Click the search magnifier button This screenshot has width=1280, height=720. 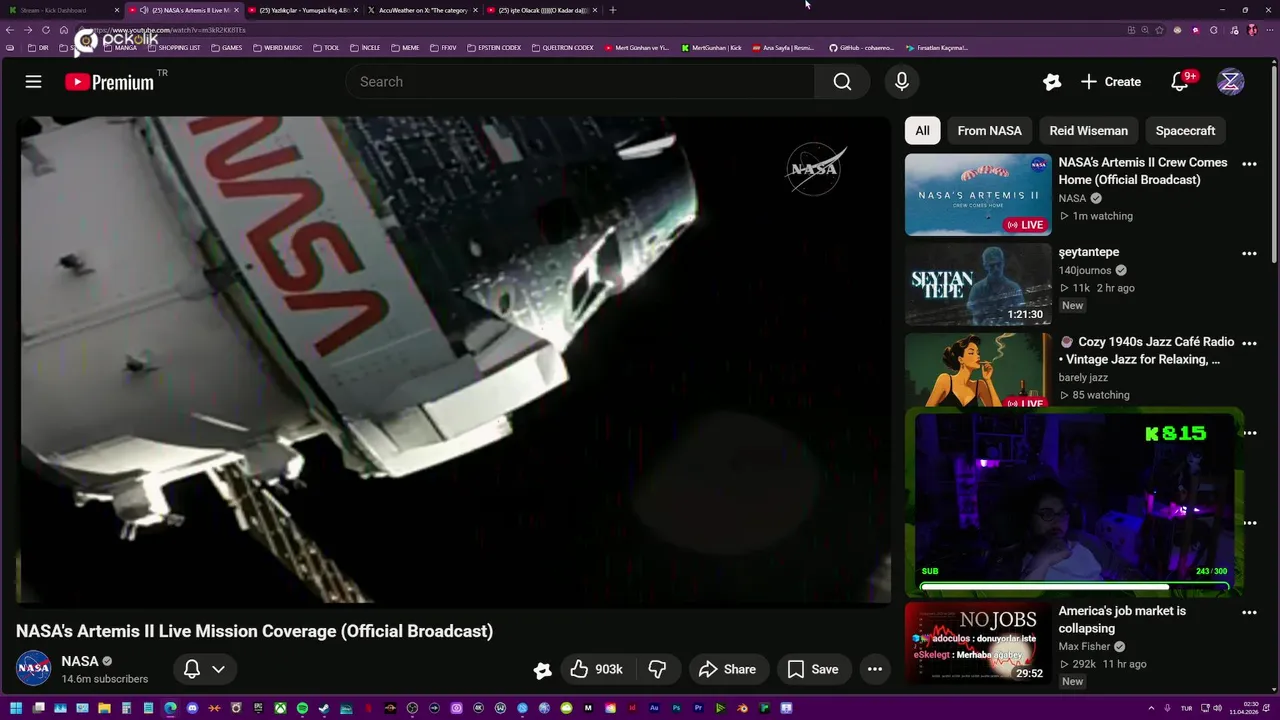(842, 82)
